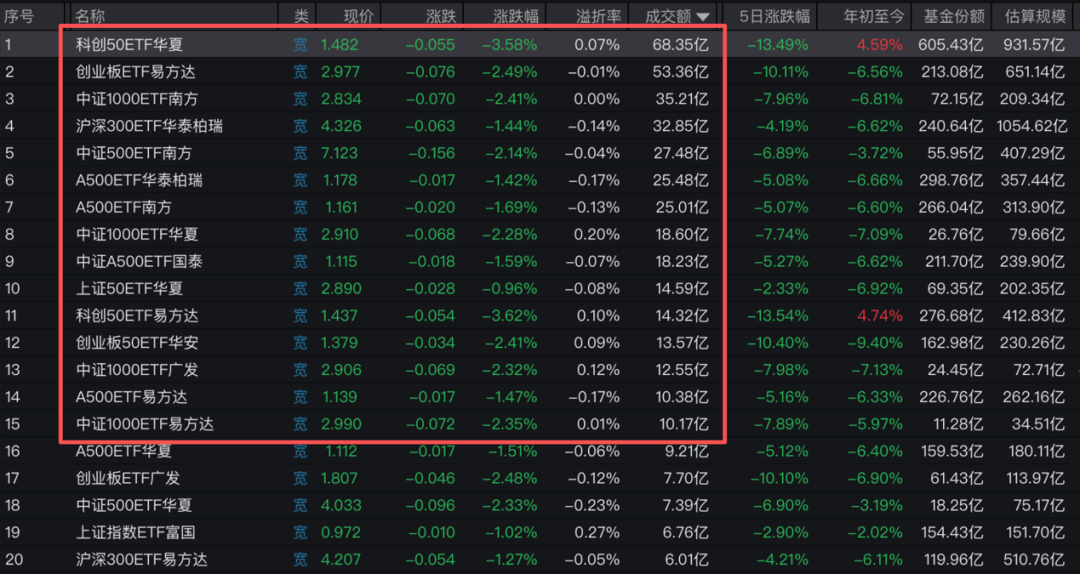This screenshot has height=574, width=1080.
Task: Select 创业板ETF广发 row name
Action: (127, 478)
